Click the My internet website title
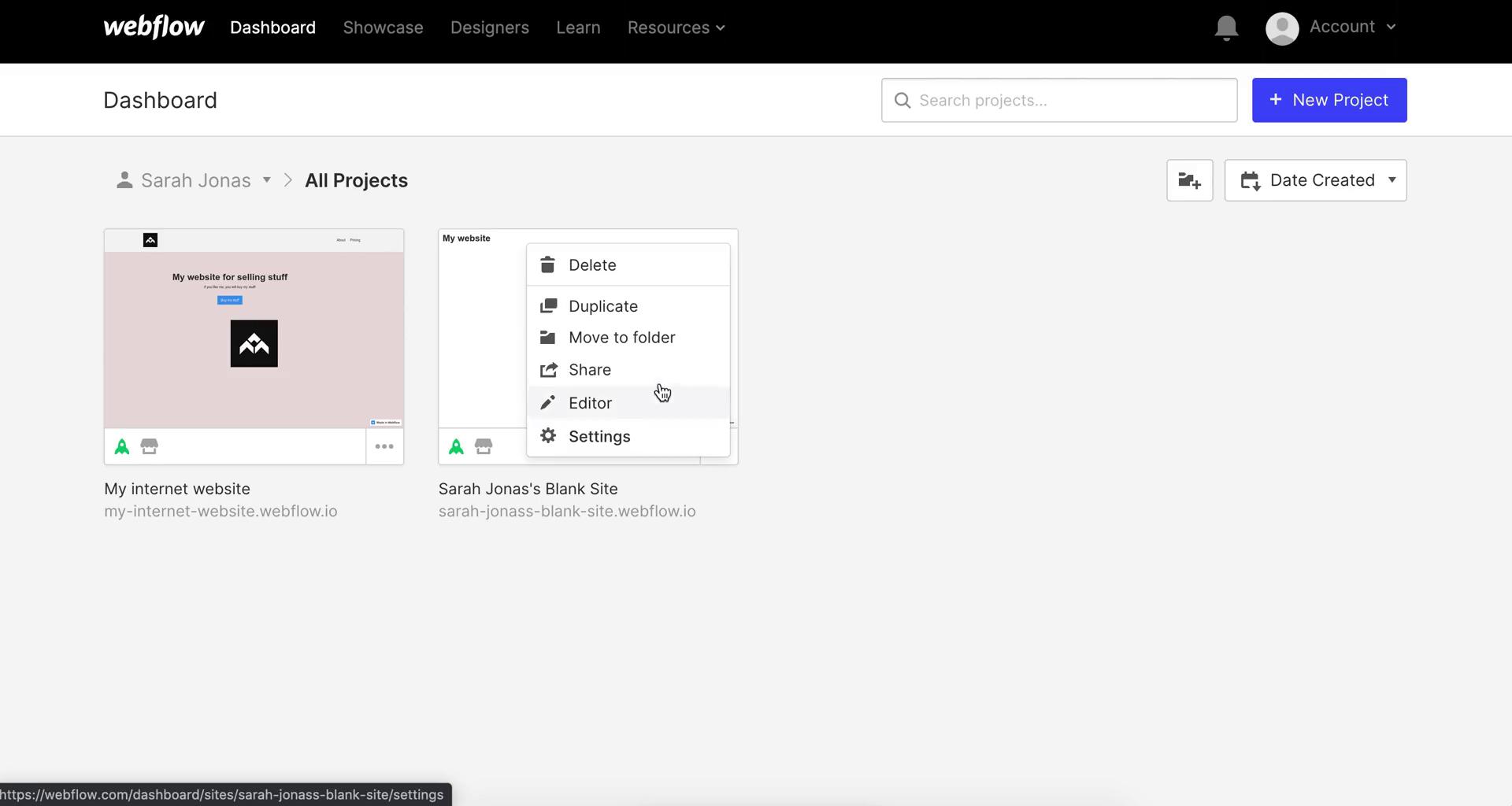Image resolution: width=1512 pixels, height=806 pixels. tap(177, 489)
